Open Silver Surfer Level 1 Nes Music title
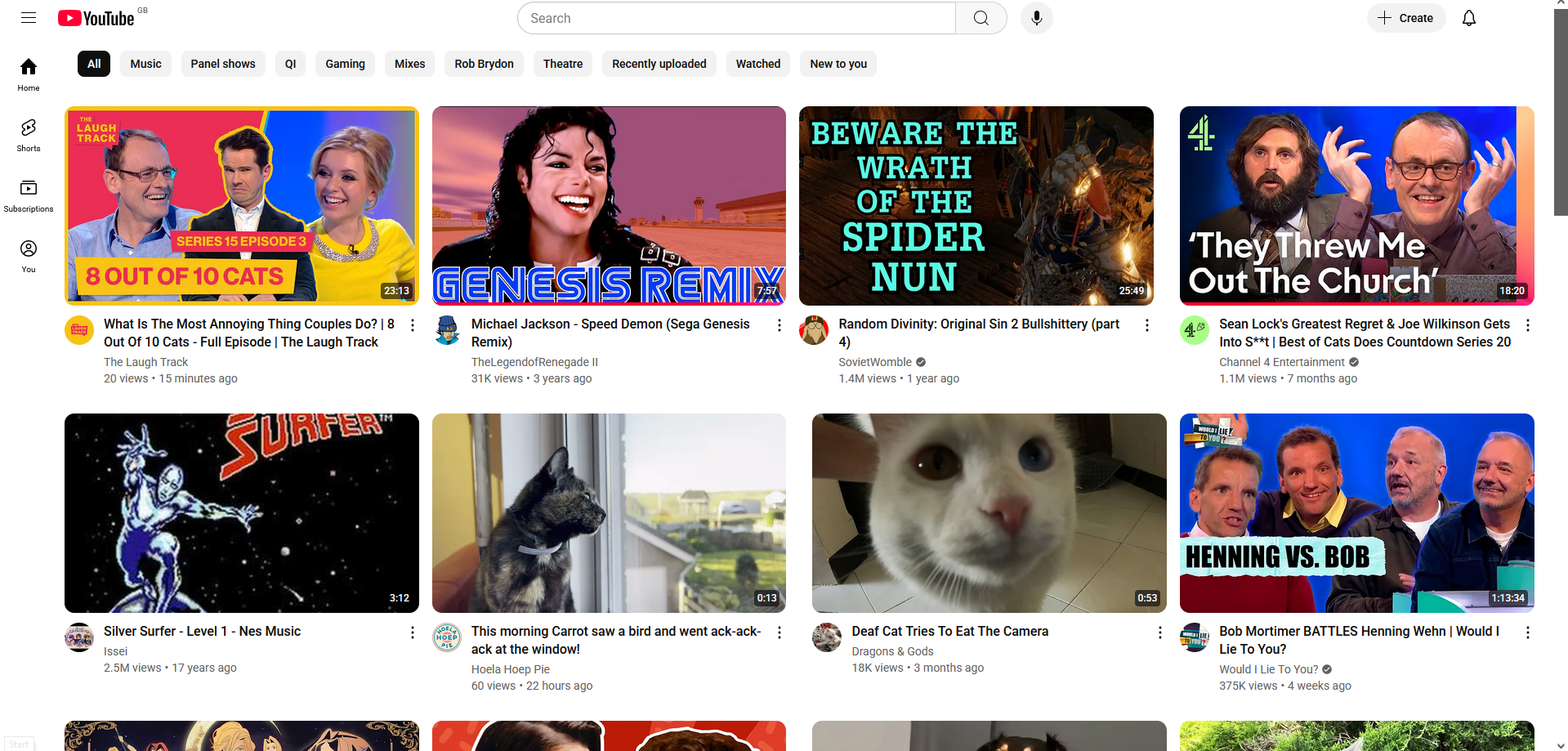This screenshot has height=751, width=1568. (x=202, y=631)
